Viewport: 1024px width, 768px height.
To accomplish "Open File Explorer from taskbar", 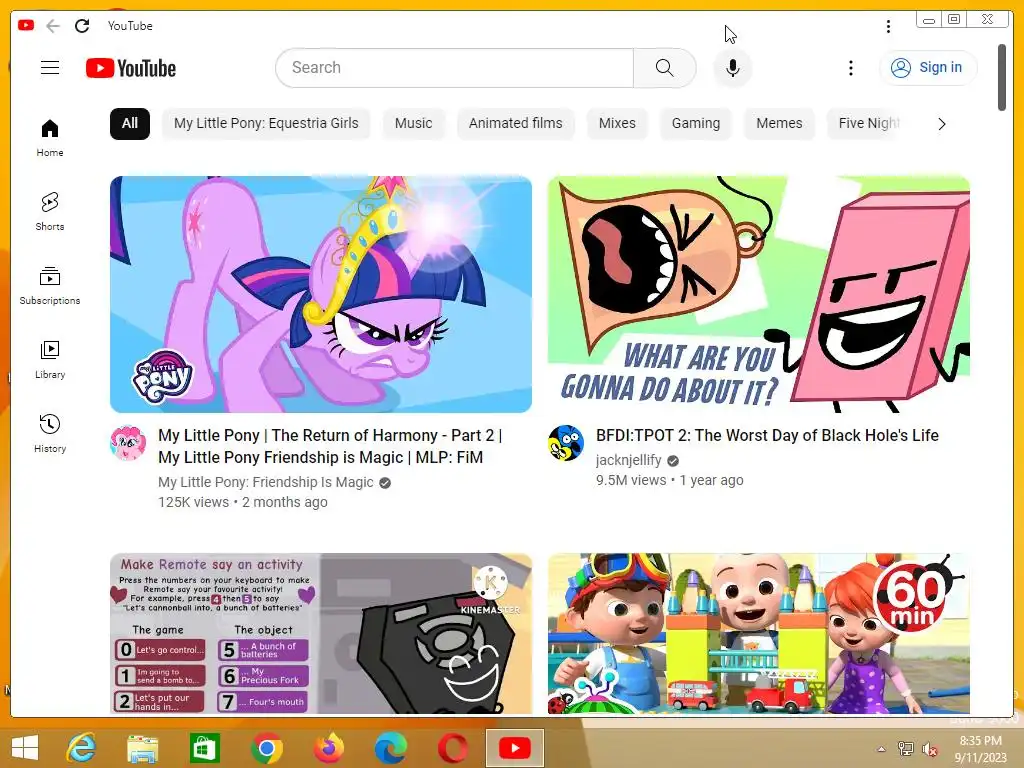I will [142, 748].
